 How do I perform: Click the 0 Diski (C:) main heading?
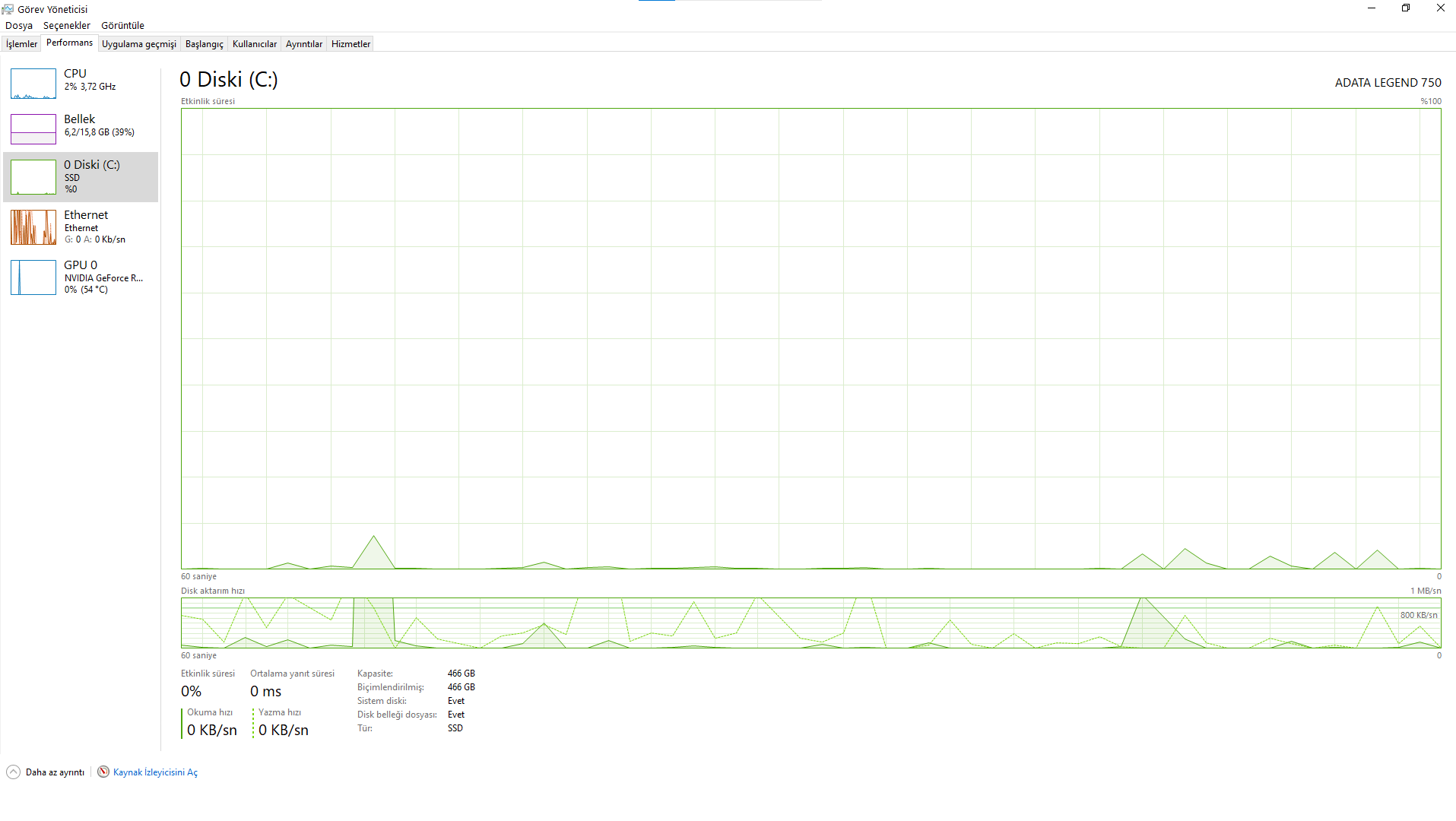tap(229, 80)
